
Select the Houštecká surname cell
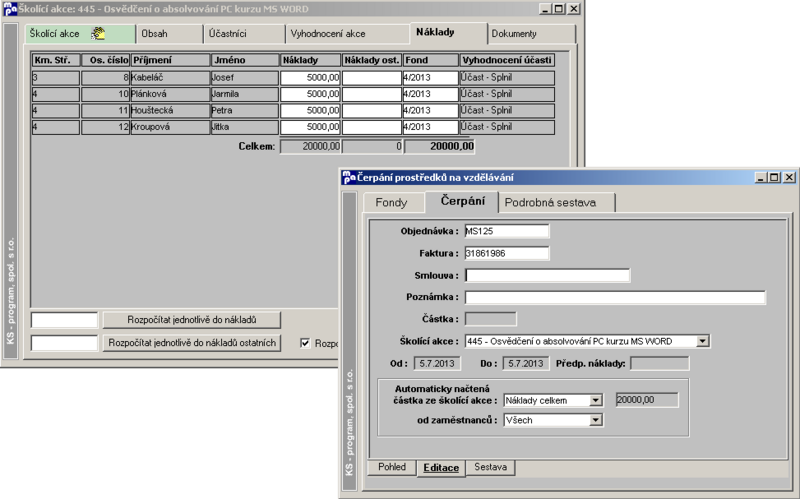[170, 110]
